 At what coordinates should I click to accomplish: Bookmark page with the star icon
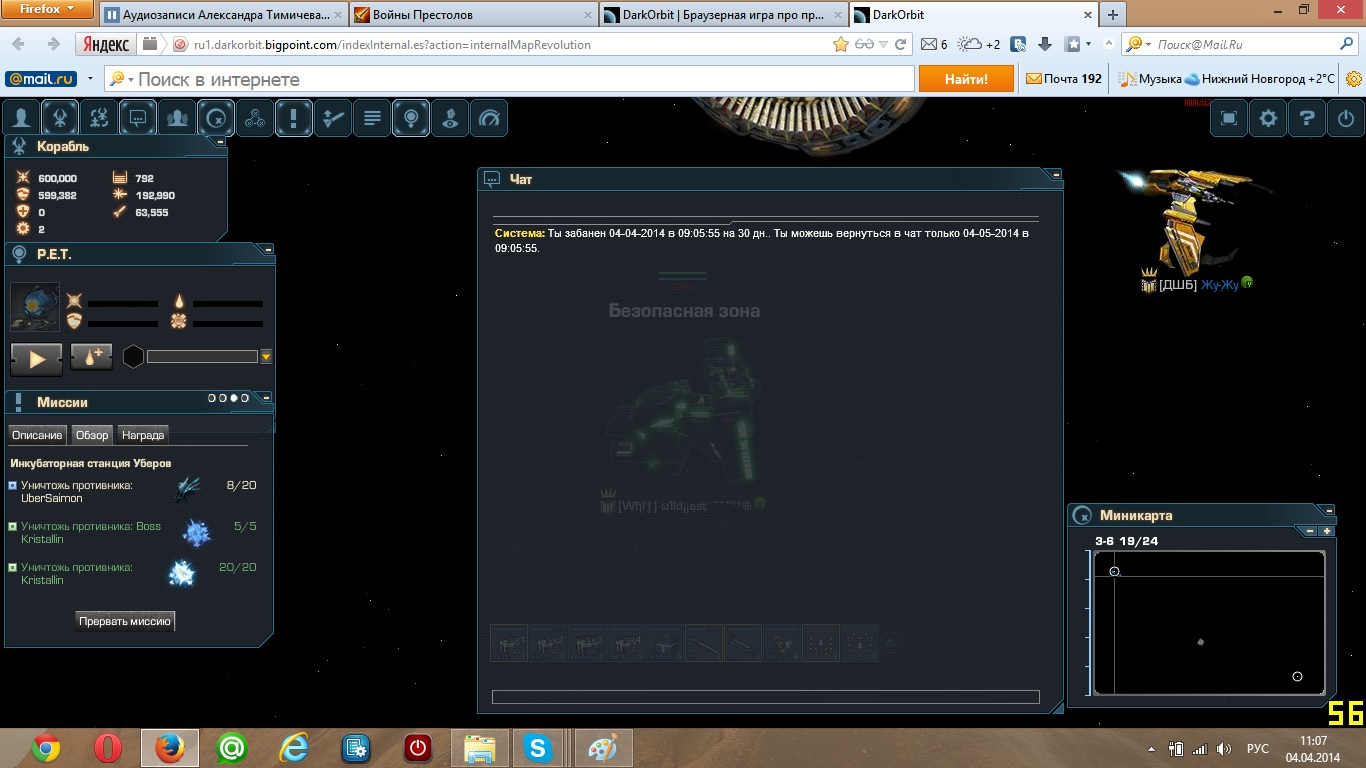point(840,44)
